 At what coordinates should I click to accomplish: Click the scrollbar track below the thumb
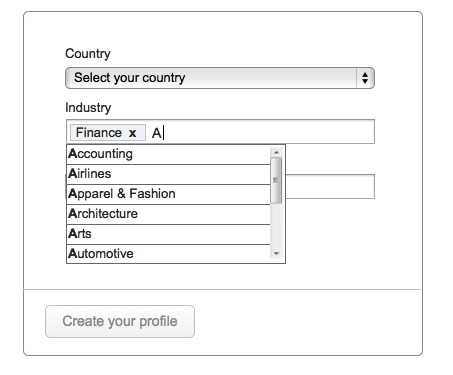pyautogui.click(x=276, y=226)
